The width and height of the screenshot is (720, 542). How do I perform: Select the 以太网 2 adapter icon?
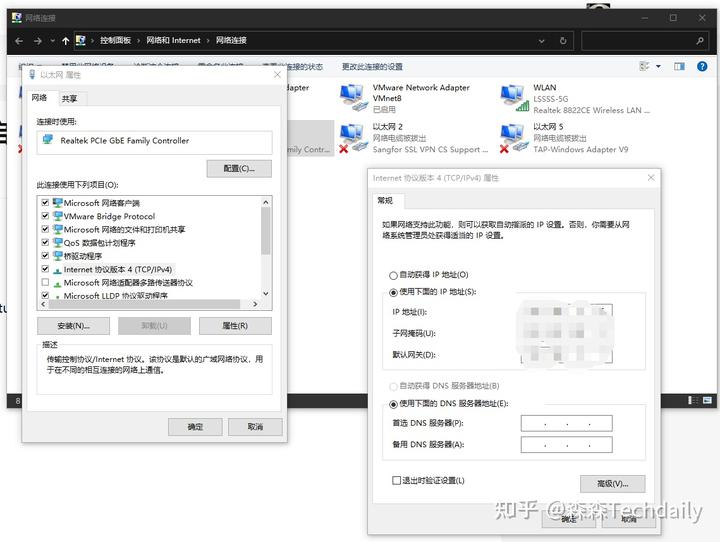(x=353, y=138)
